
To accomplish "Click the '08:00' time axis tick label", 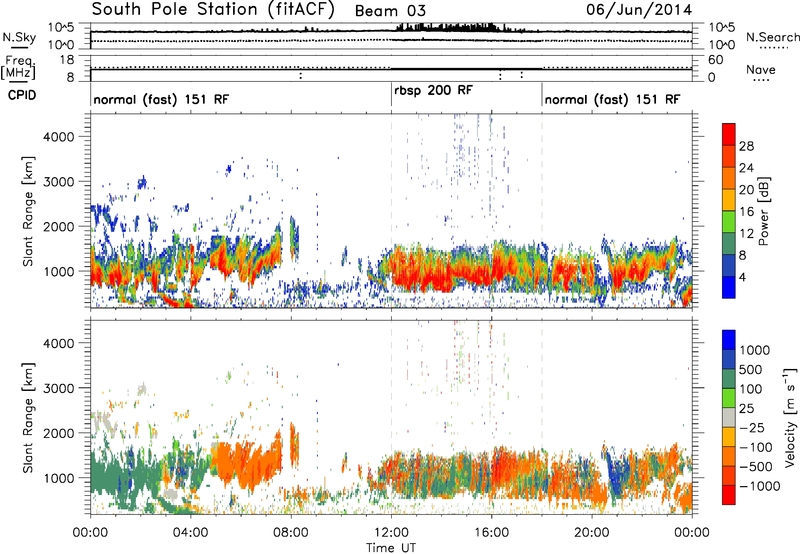I will (291, 533).
